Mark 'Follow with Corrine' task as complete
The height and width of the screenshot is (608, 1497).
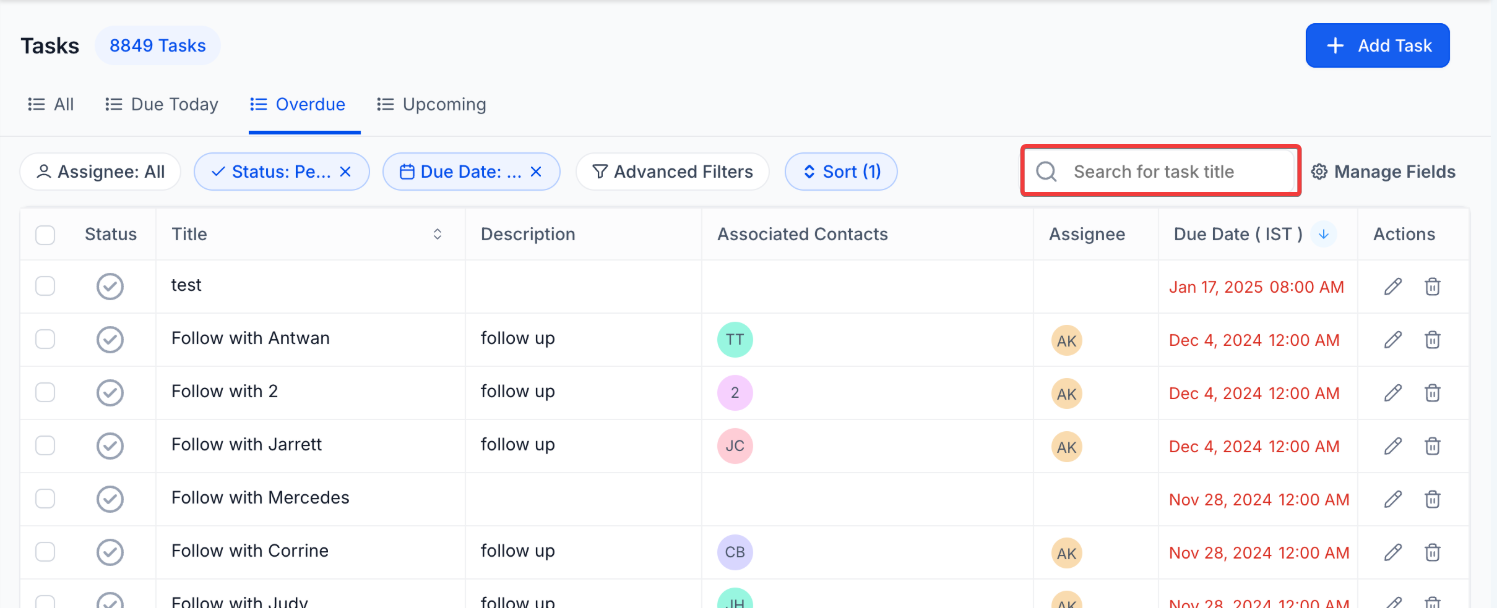110,552
